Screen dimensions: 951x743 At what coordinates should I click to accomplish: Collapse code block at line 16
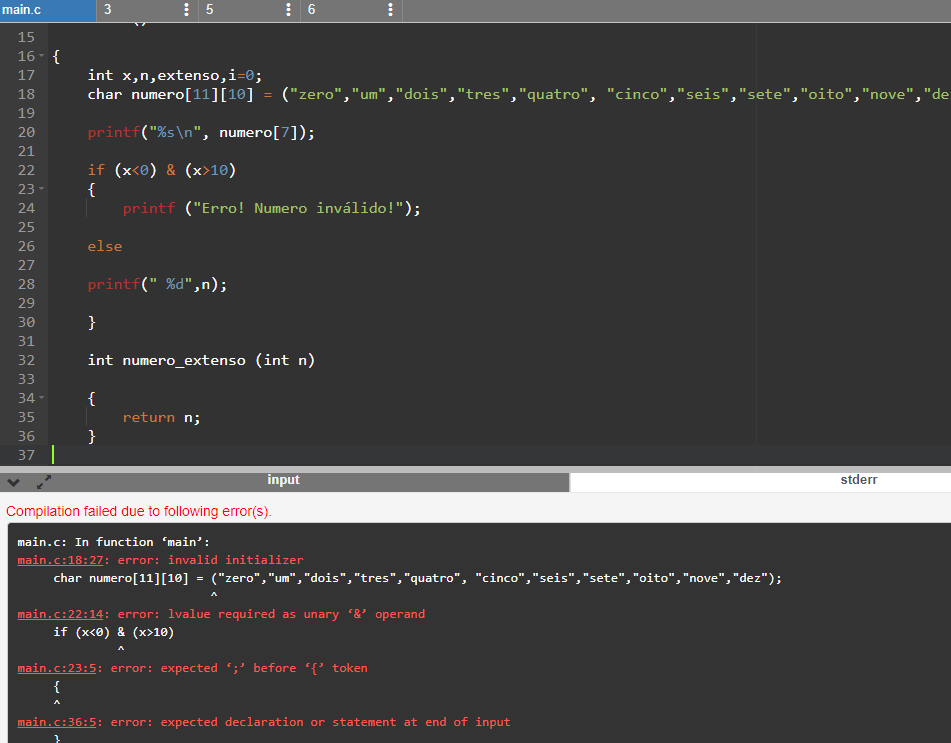tap(41, 56)
